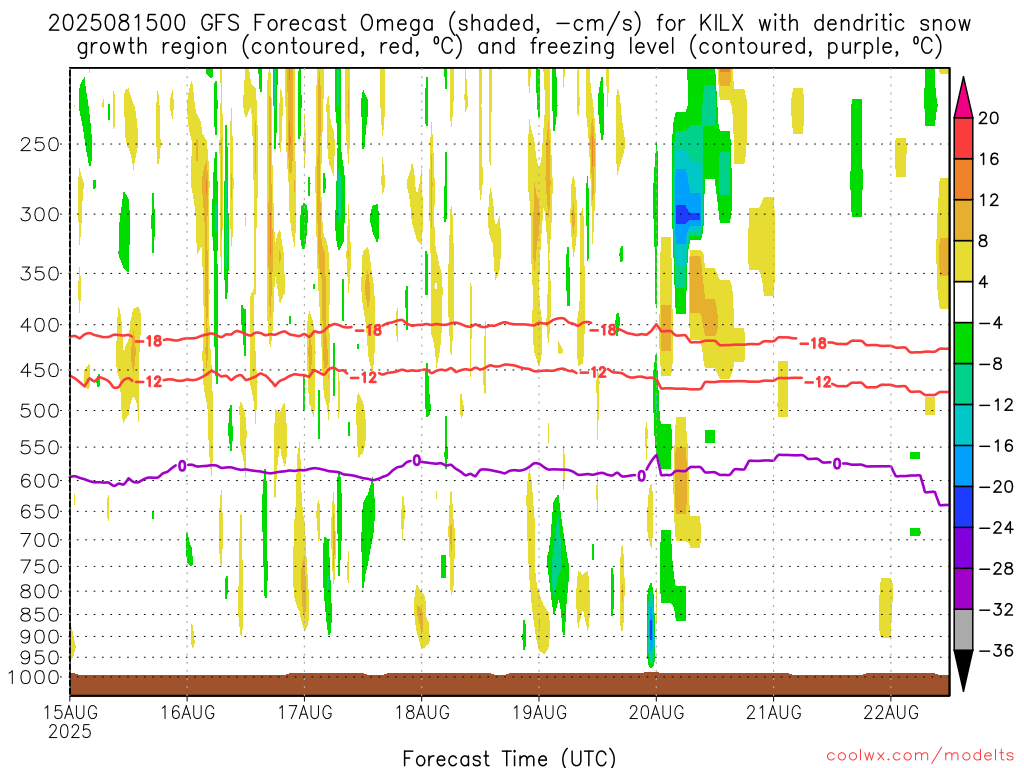This screenshot has width=1024, height=768.
Task: Click the 1000 pressure level label
Action: tap(34, 677)
